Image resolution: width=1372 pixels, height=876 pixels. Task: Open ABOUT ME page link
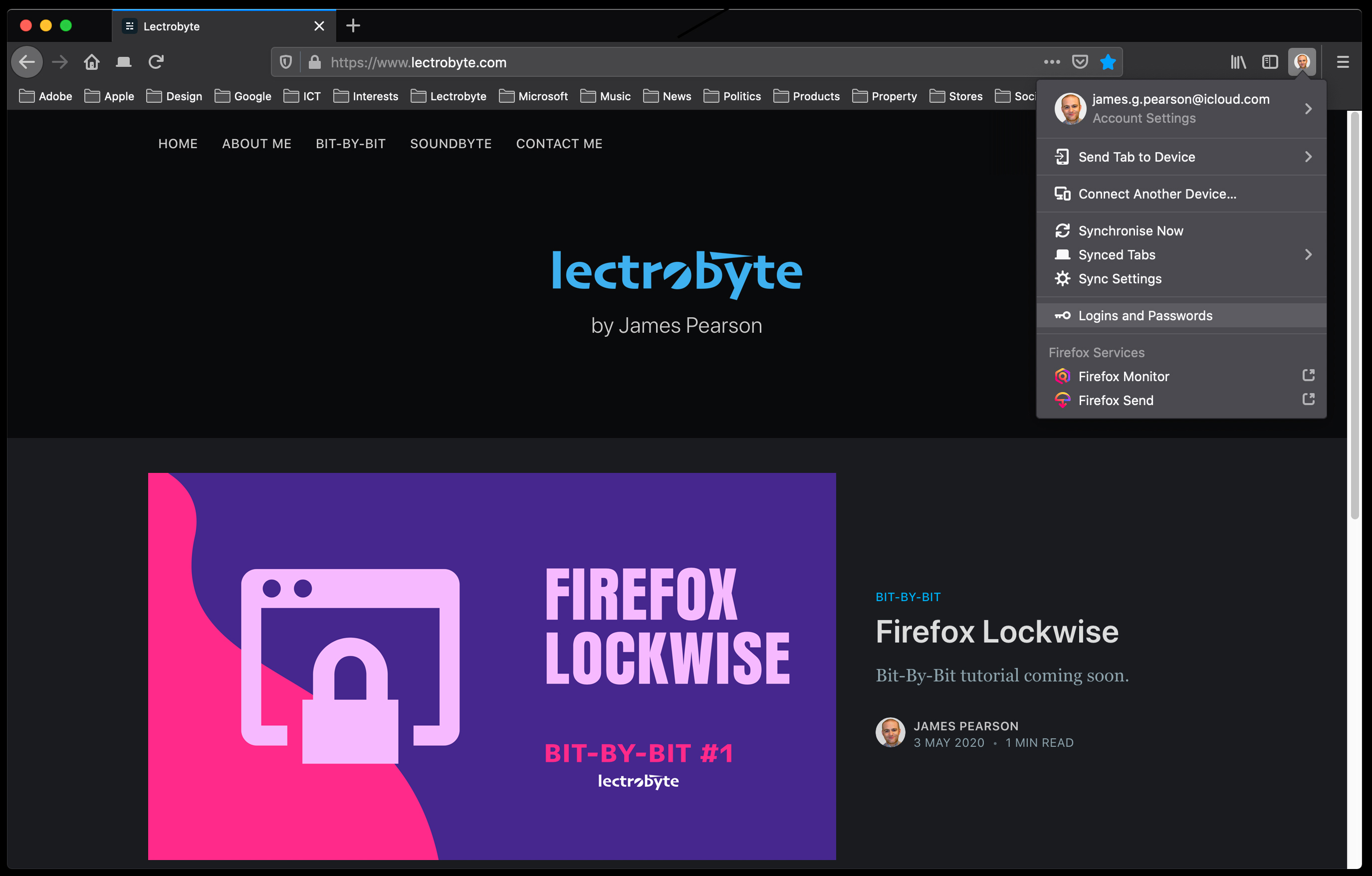(x=257, y=144)
